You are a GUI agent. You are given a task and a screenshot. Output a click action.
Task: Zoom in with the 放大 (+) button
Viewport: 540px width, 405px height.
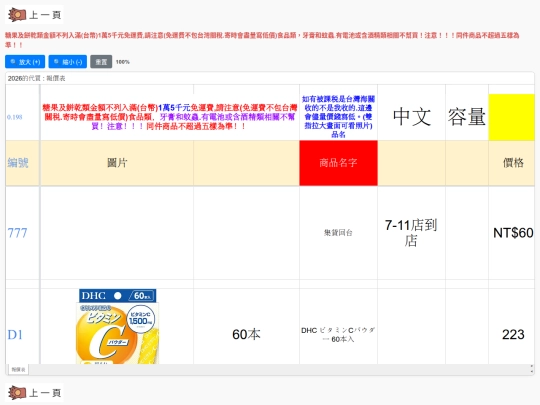click(25, 62)
